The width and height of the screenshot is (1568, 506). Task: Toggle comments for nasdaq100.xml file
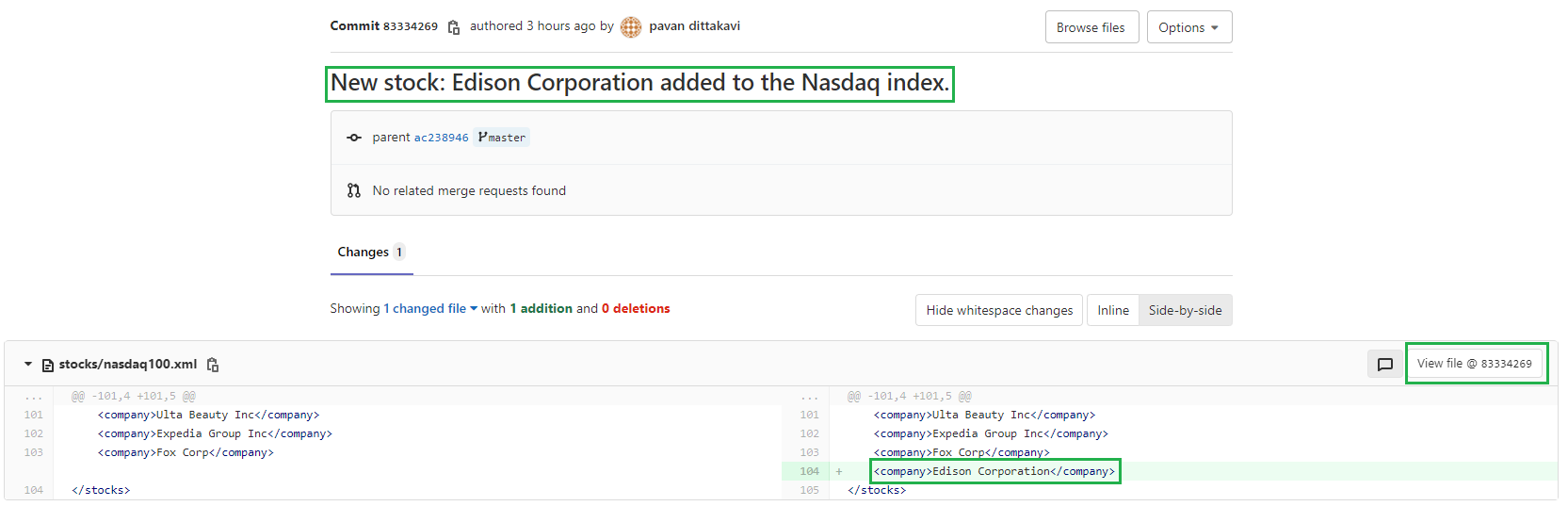coord(1385,364)
